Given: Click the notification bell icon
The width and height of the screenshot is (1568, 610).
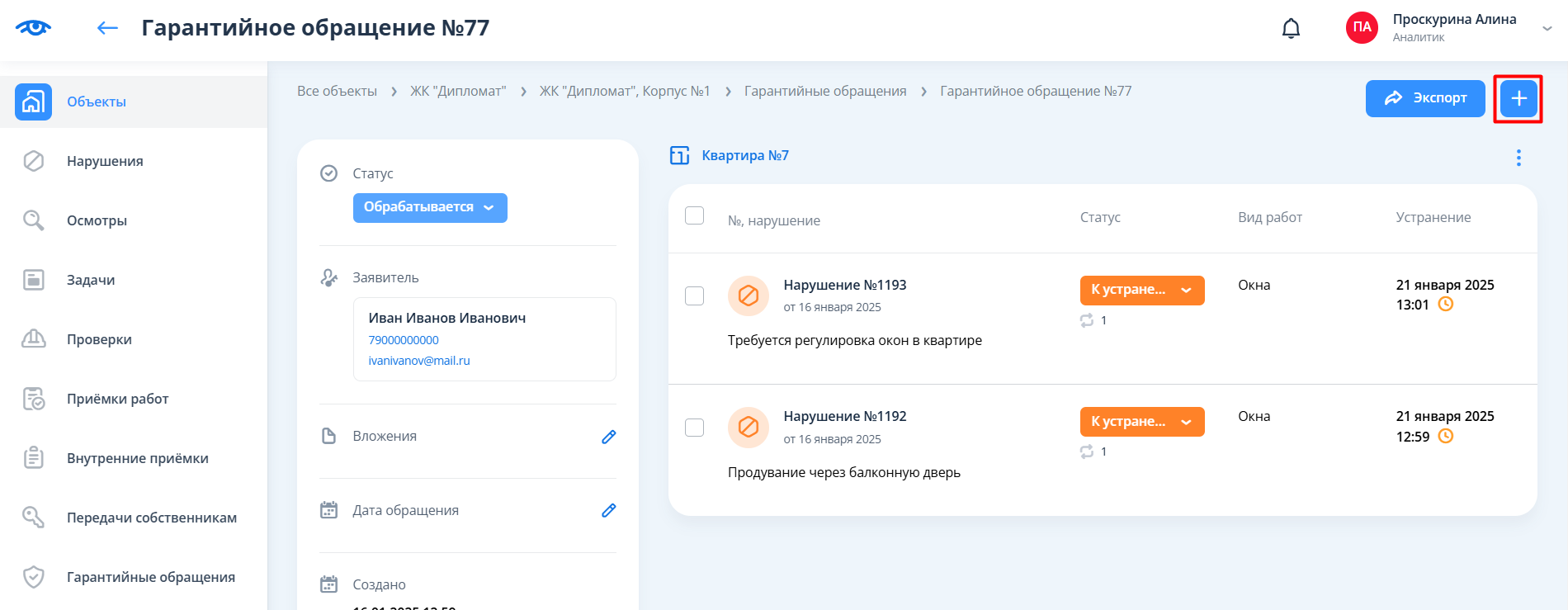Looking at the screenshot, I should (x=1291, y=29).
